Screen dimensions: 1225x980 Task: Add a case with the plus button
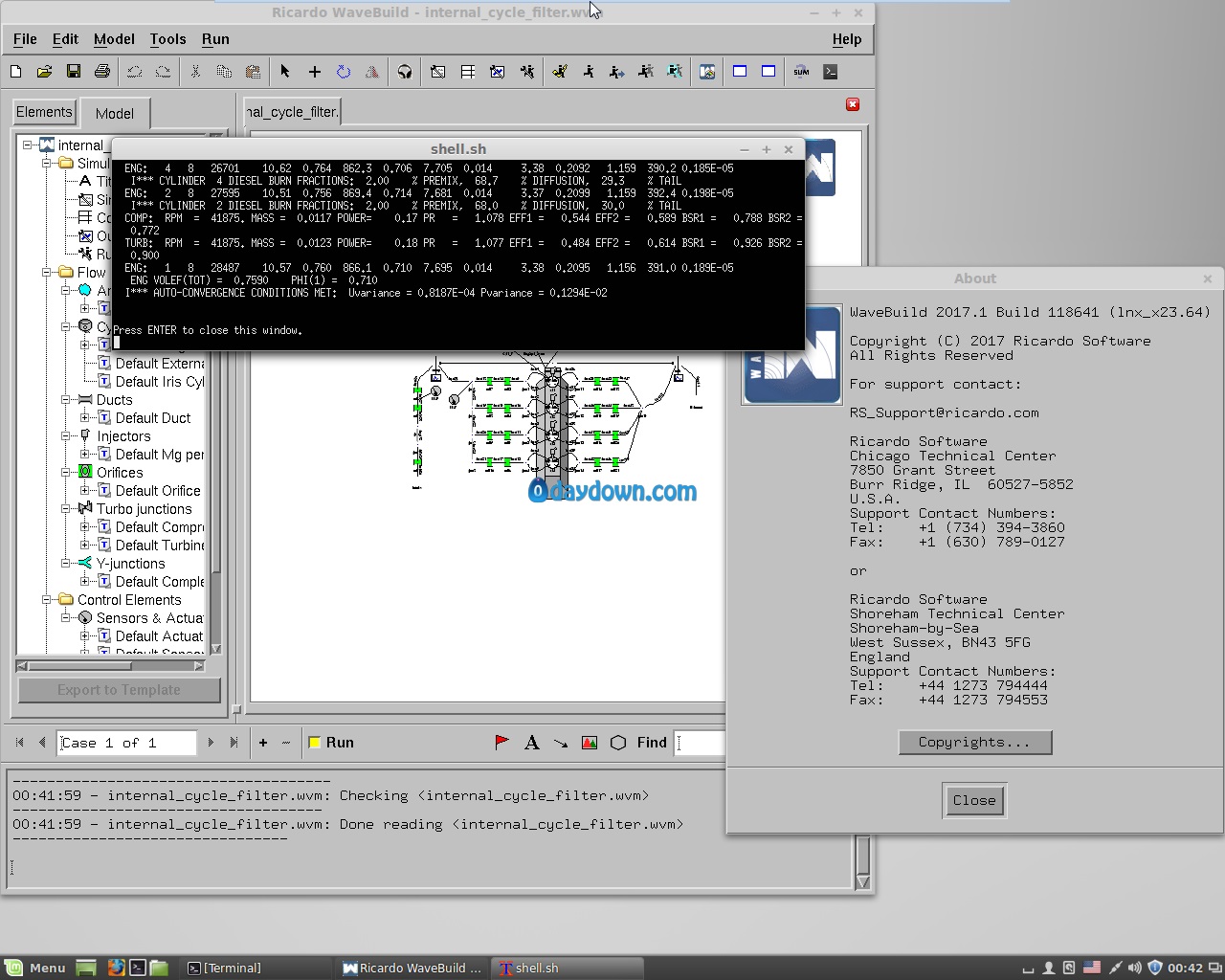coord(263,743)
